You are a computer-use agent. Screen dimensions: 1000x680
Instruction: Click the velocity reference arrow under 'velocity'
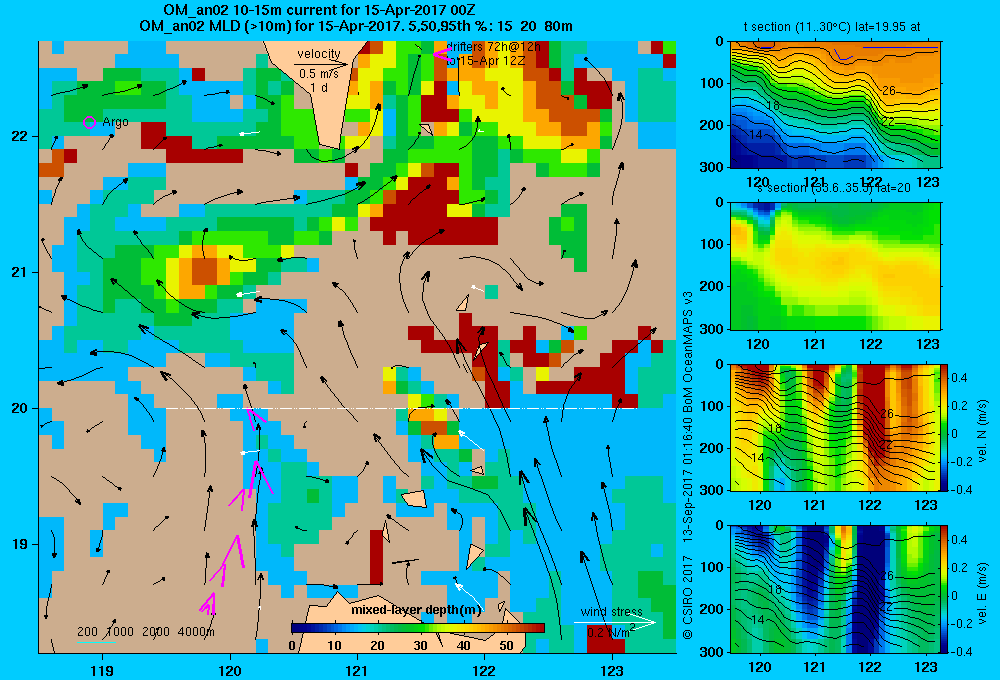[x=321, y=64]
